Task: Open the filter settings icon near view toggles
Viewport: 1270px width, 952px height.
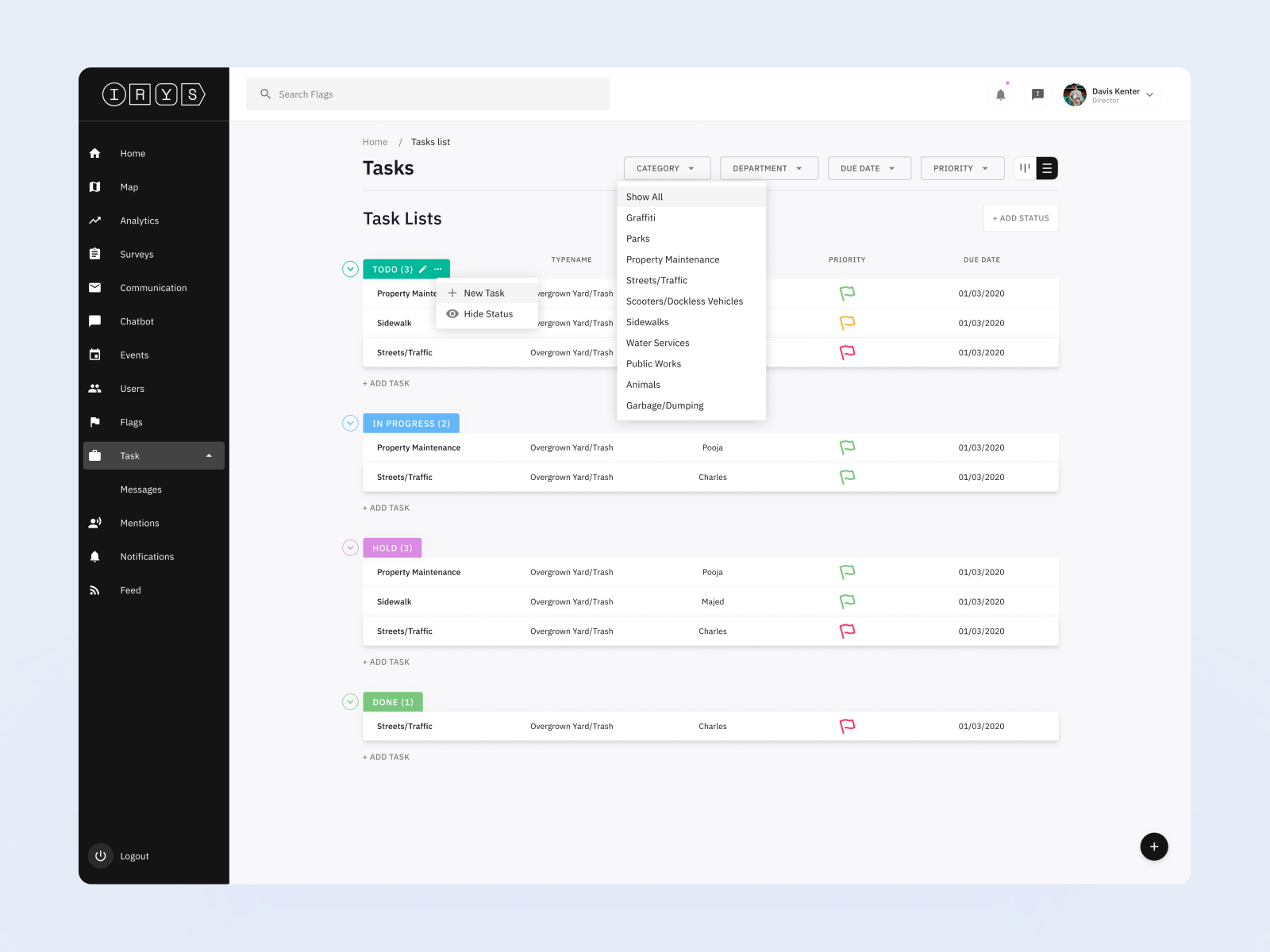Action: click(1025, 168)
